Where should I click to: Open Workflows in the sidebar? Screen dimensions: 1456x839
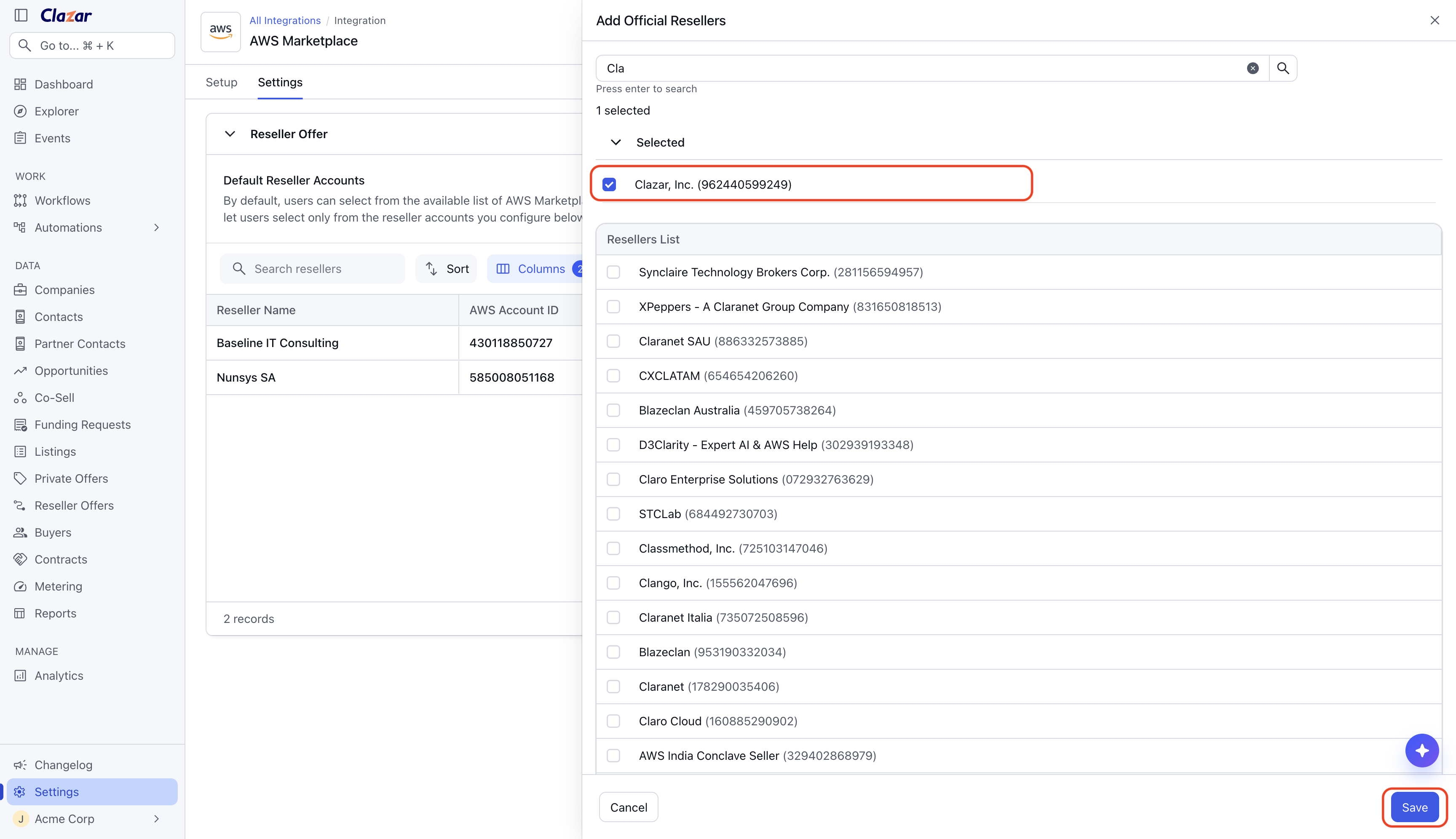[x=62, y=200]
